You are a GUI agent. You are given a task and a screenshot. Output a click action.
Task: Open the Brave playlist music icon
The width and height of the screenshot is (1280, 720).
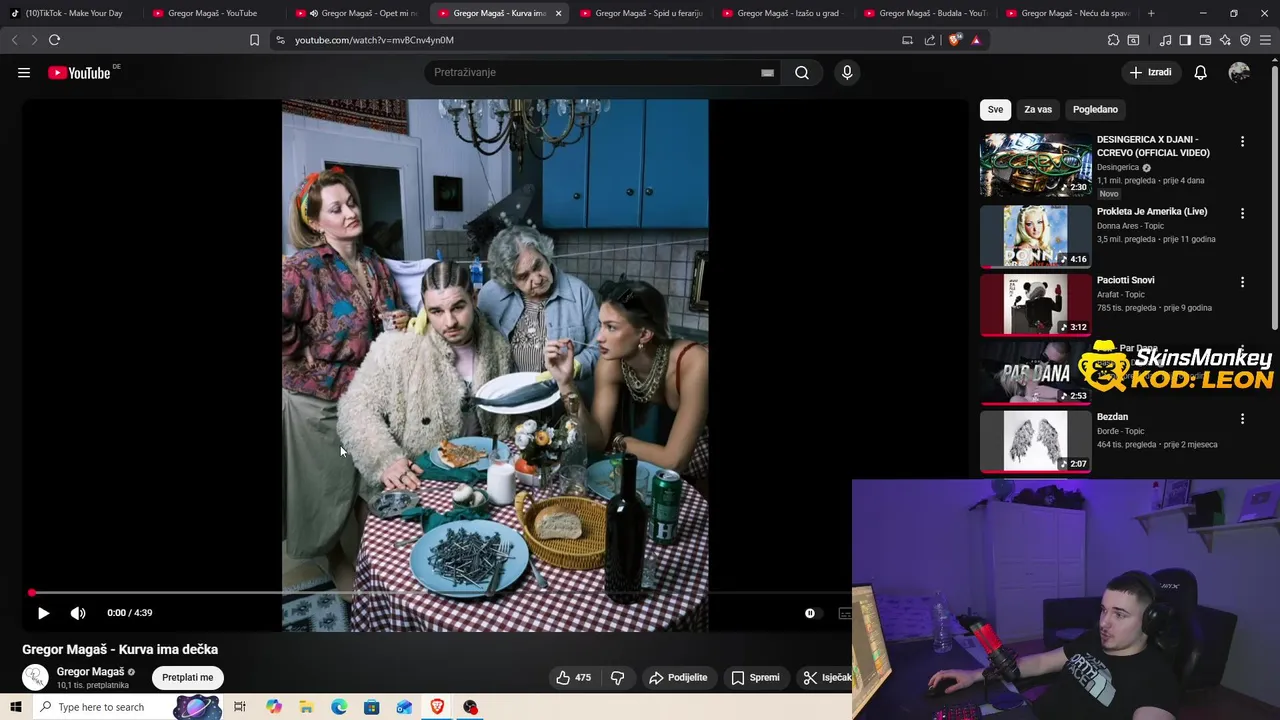click(1165, 40)
